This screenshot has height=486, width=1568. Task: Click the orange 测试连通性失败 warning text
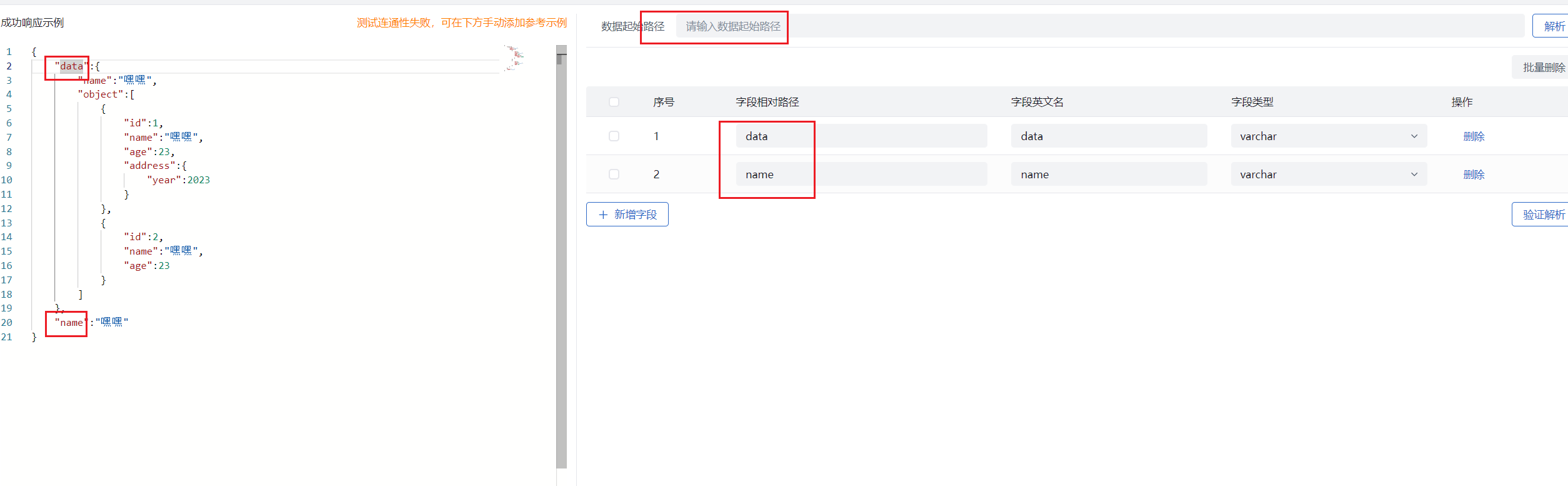coord(461,23)
